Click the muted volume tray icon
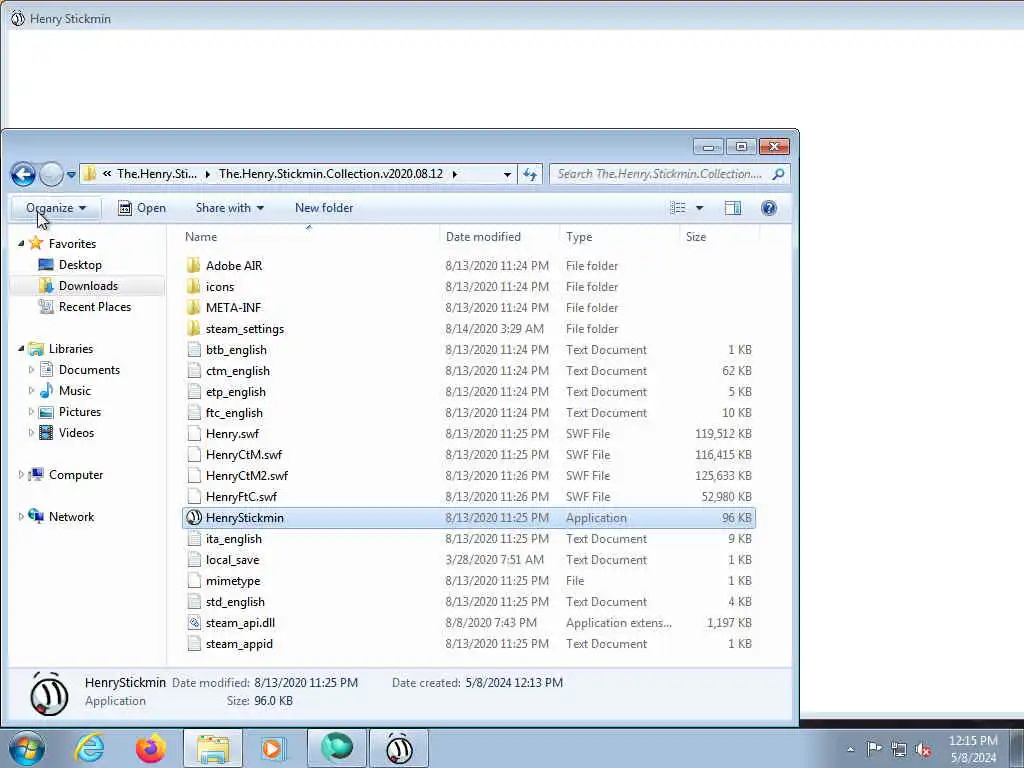Viewport: 1024px width, 768px height. [x=923, y=749]
